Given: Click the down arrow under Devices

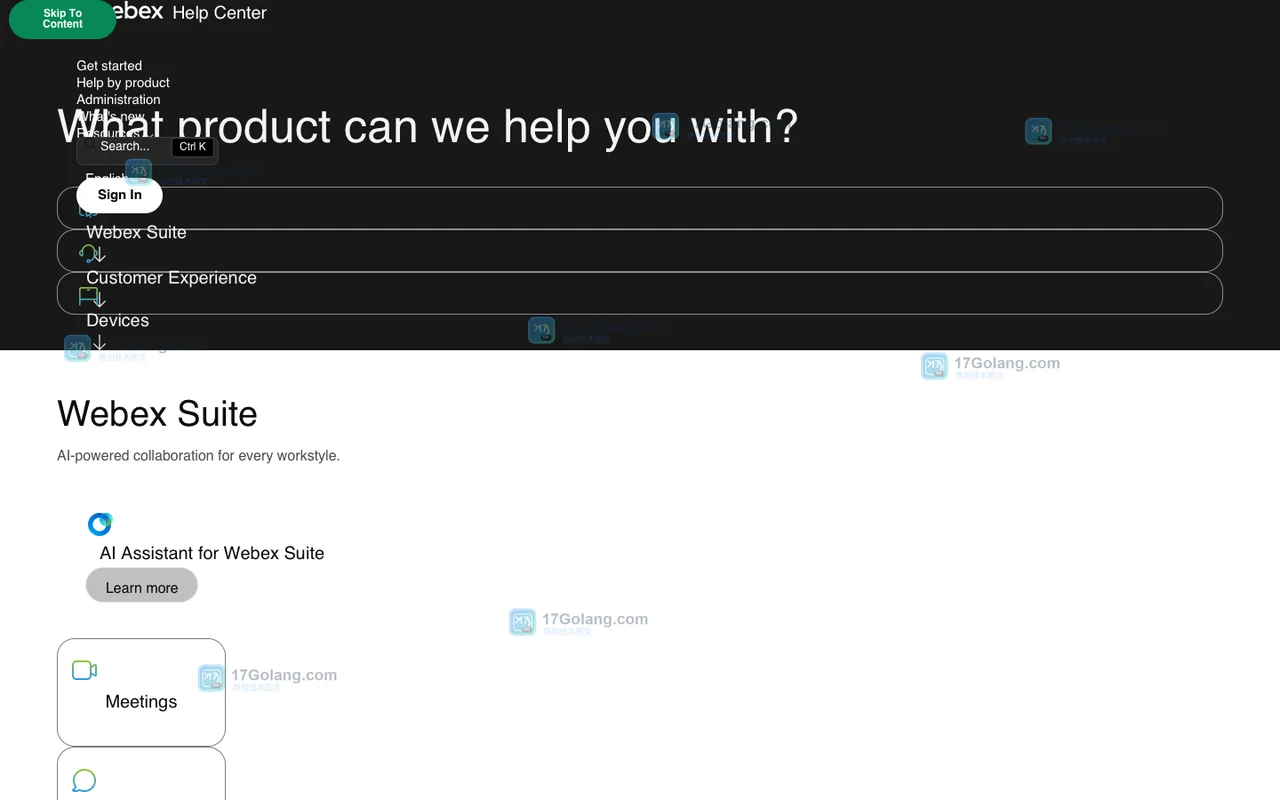Looking at the screenshot, I should pyautogui.click(x=99, y=343).
